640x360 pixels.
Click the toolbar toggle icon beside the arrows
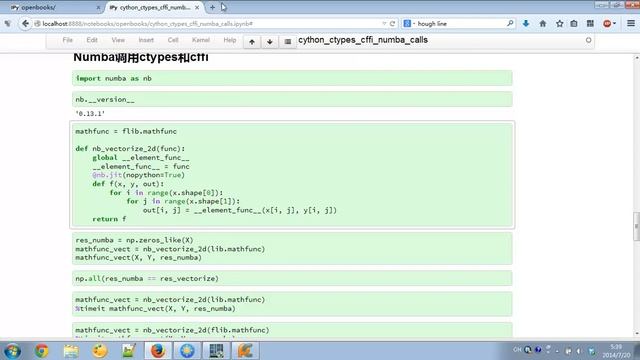287,42
